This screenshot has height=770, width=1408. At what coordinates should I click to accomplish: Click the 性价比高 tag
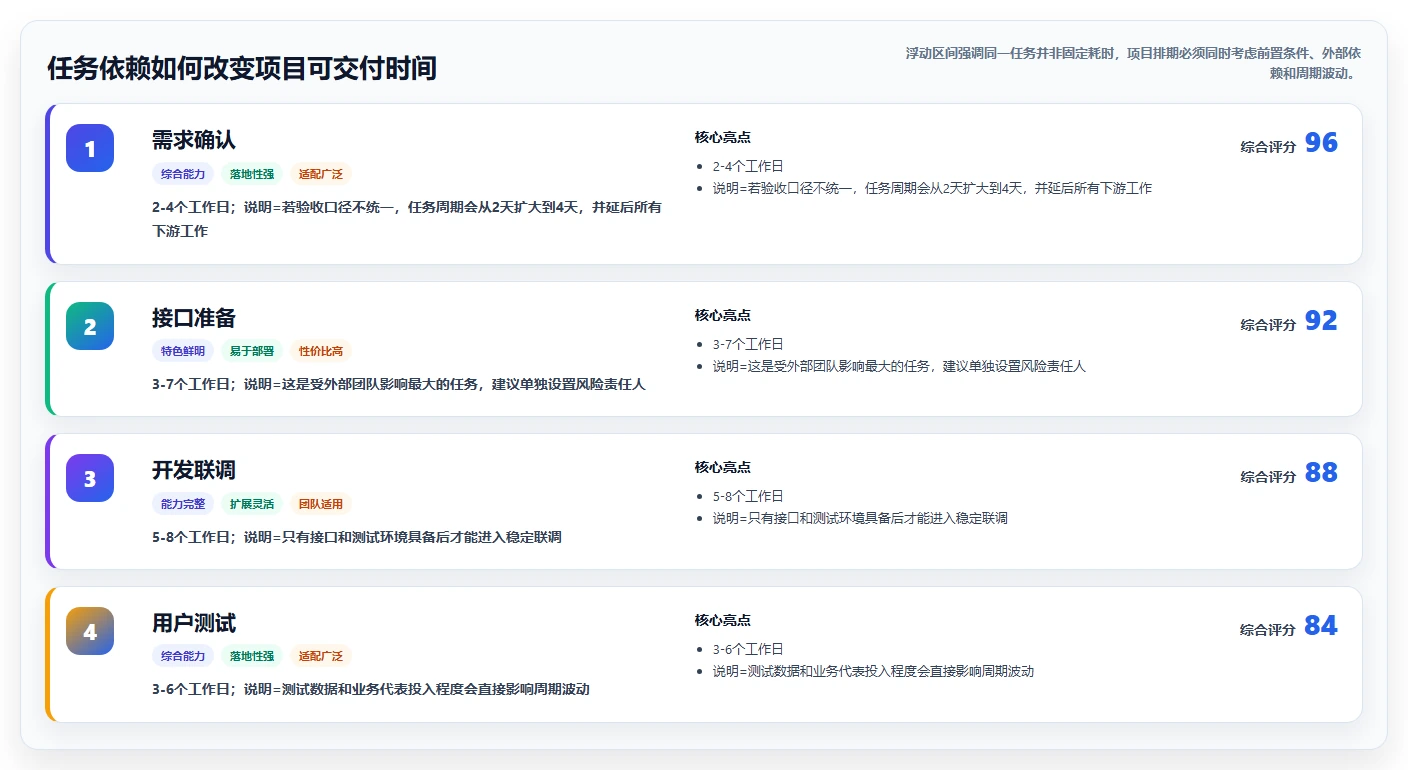[x=321, y=351]
